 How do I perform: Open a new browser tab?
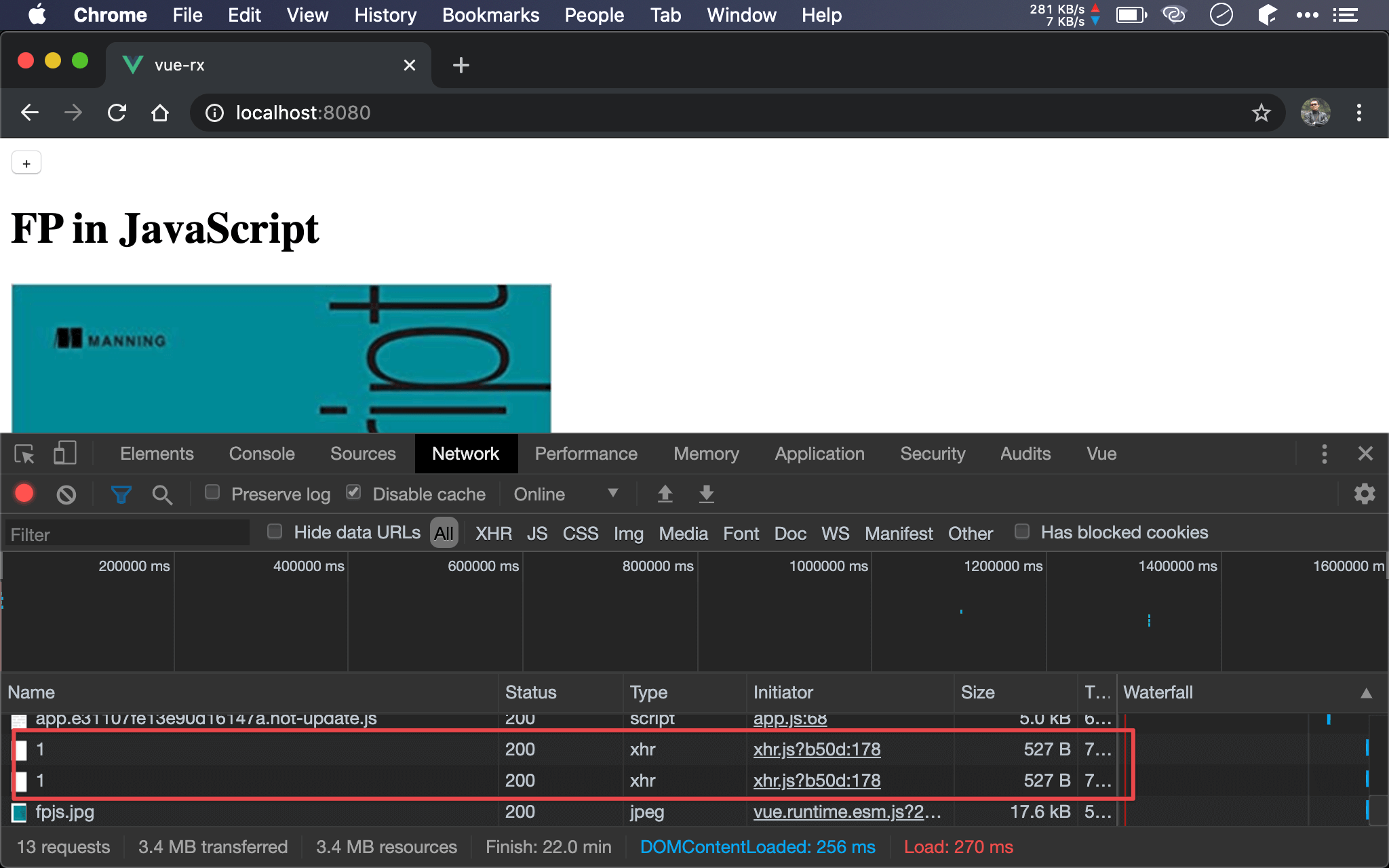pos(461,65)
